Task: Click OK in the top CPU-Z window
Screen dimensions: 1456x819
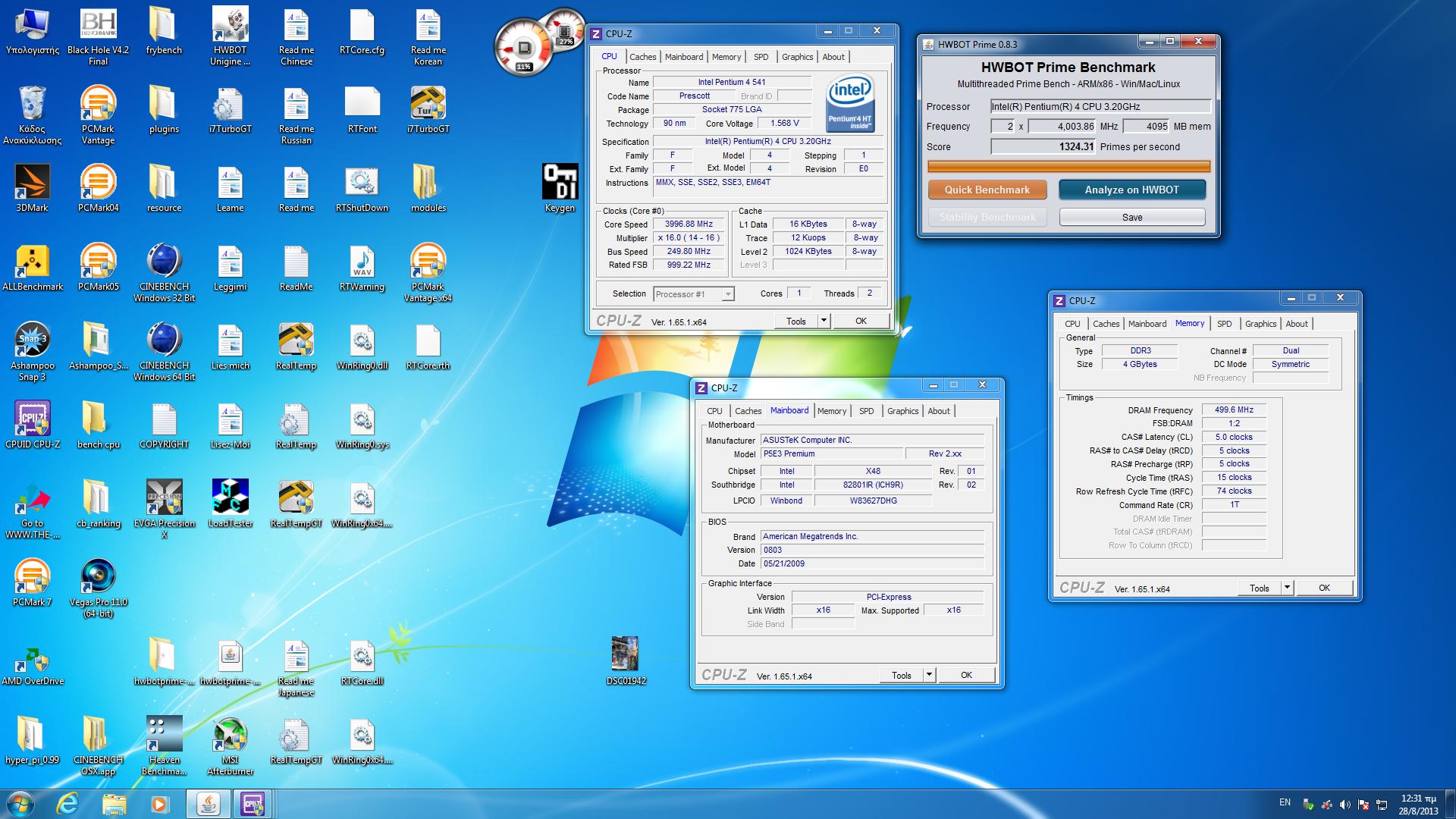Action: pos(861,321)
